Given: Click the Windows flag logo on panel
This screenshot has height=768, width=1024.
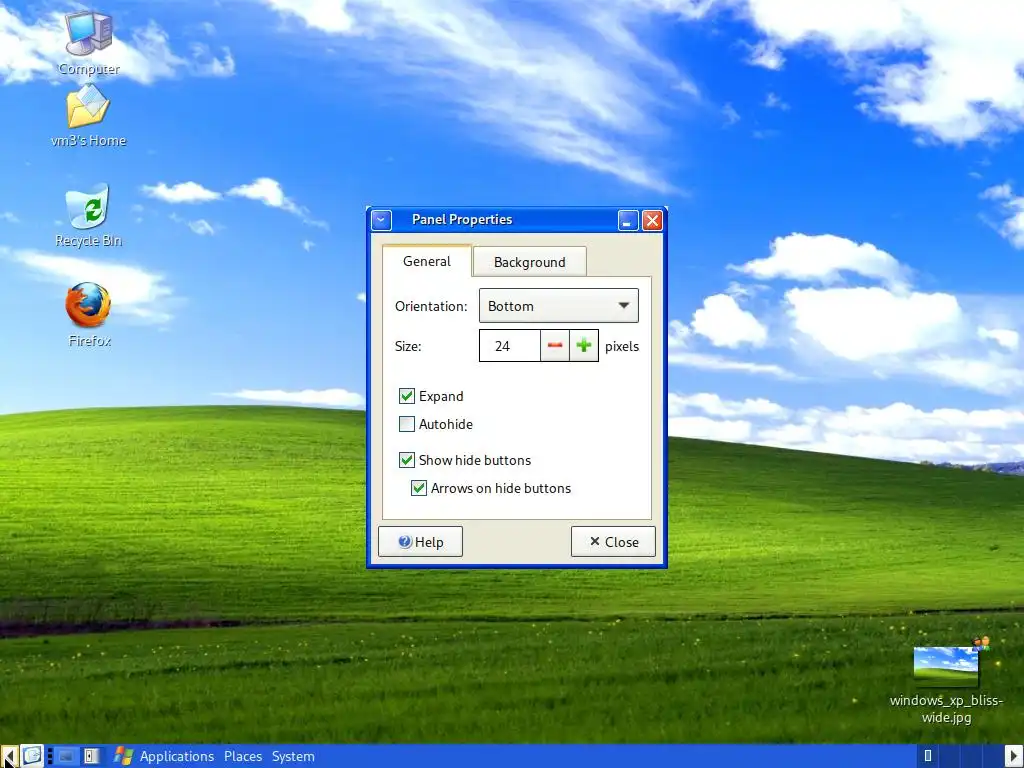Looking at the screenshot, I should coord(123,756).
